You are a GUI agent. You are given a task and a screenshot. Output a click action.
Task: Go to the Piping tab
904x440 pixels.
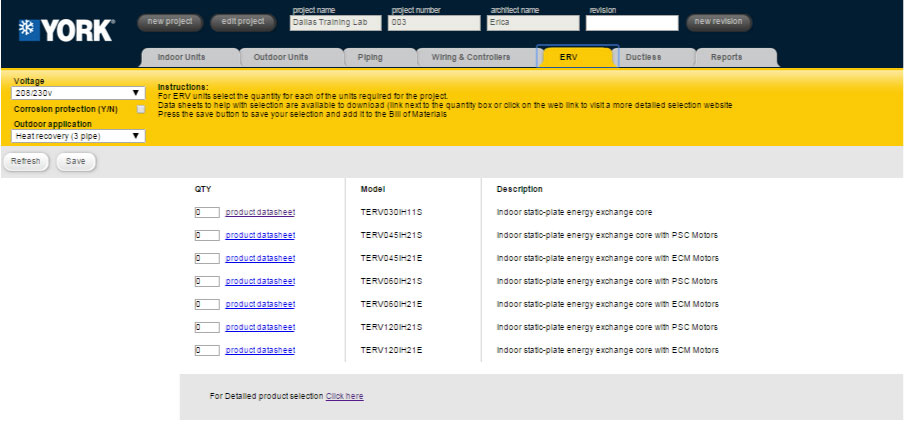[x=370, y=57]
